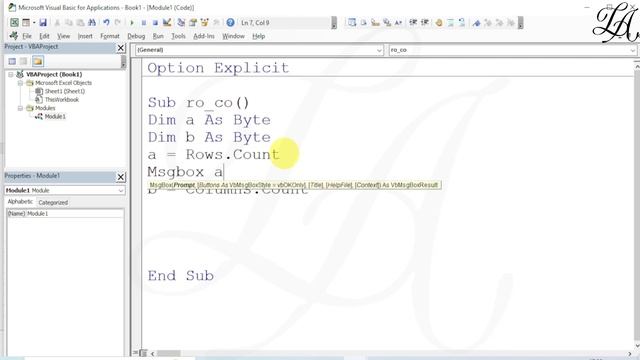Toggle a bookmark with the blue flag icon

click(476, 23)
